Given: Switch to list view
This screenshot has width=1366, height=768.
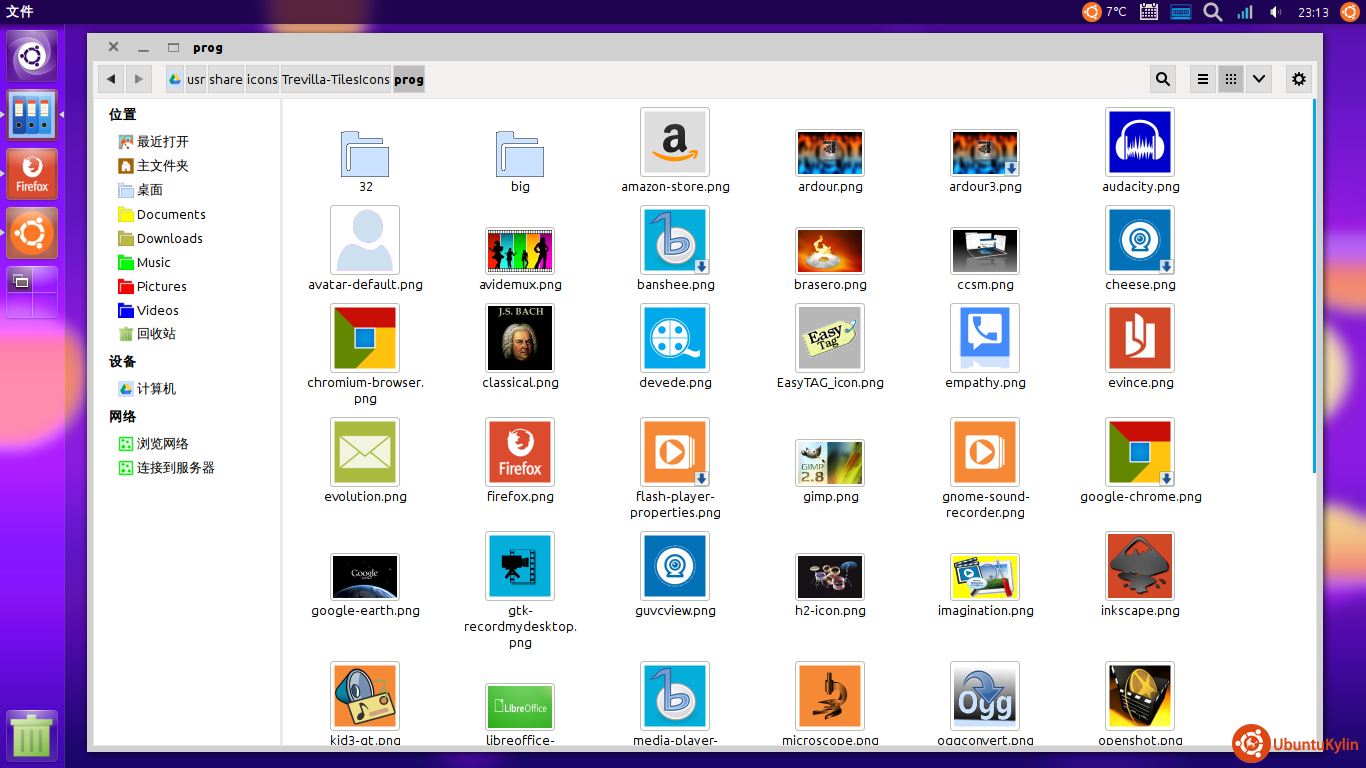Looking at the screenshot, I should [1203, 79].
